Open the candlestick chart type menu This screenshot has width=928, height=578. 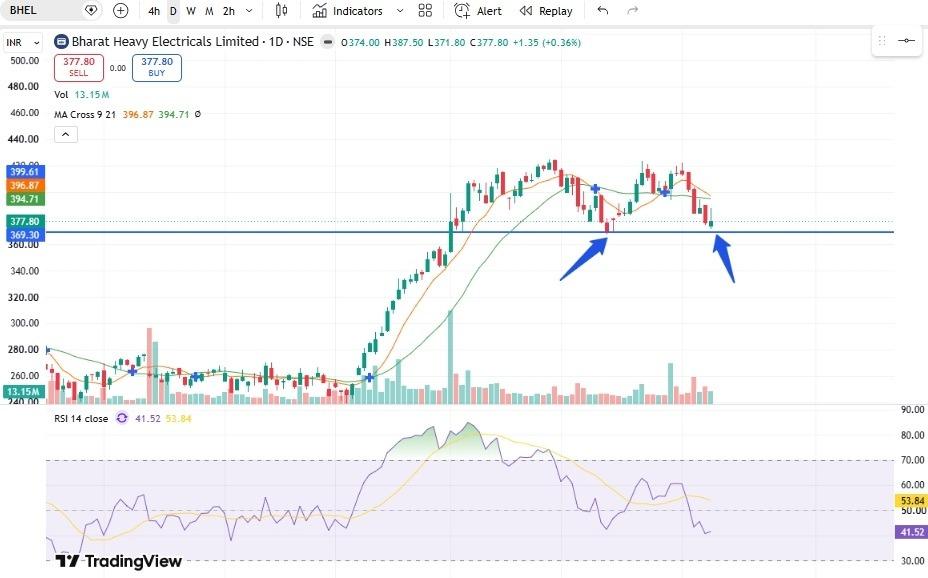pos(282,11)
